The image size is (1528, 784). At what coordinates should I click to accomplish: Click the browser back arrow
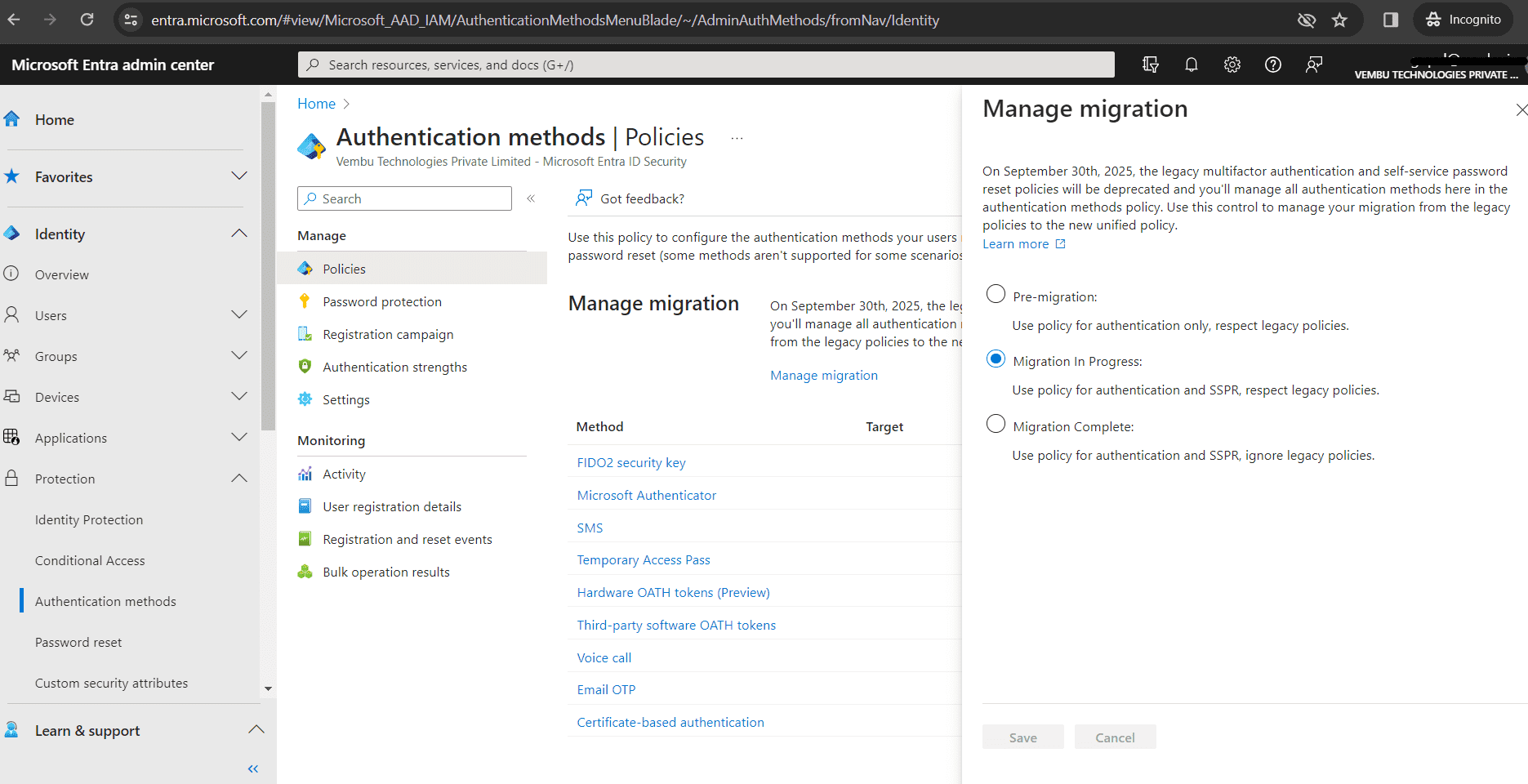[14, 20]
